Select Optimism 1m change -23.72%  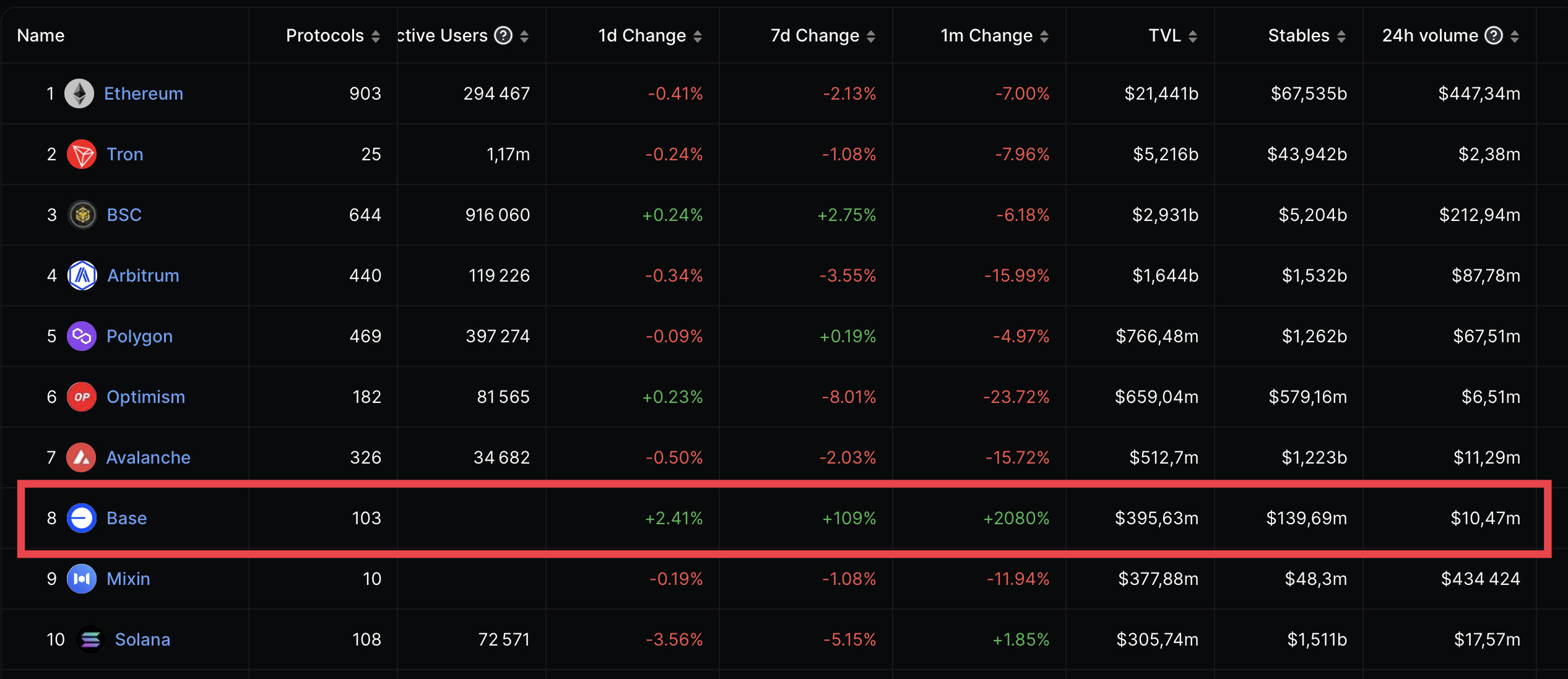tap(1016, 397)
